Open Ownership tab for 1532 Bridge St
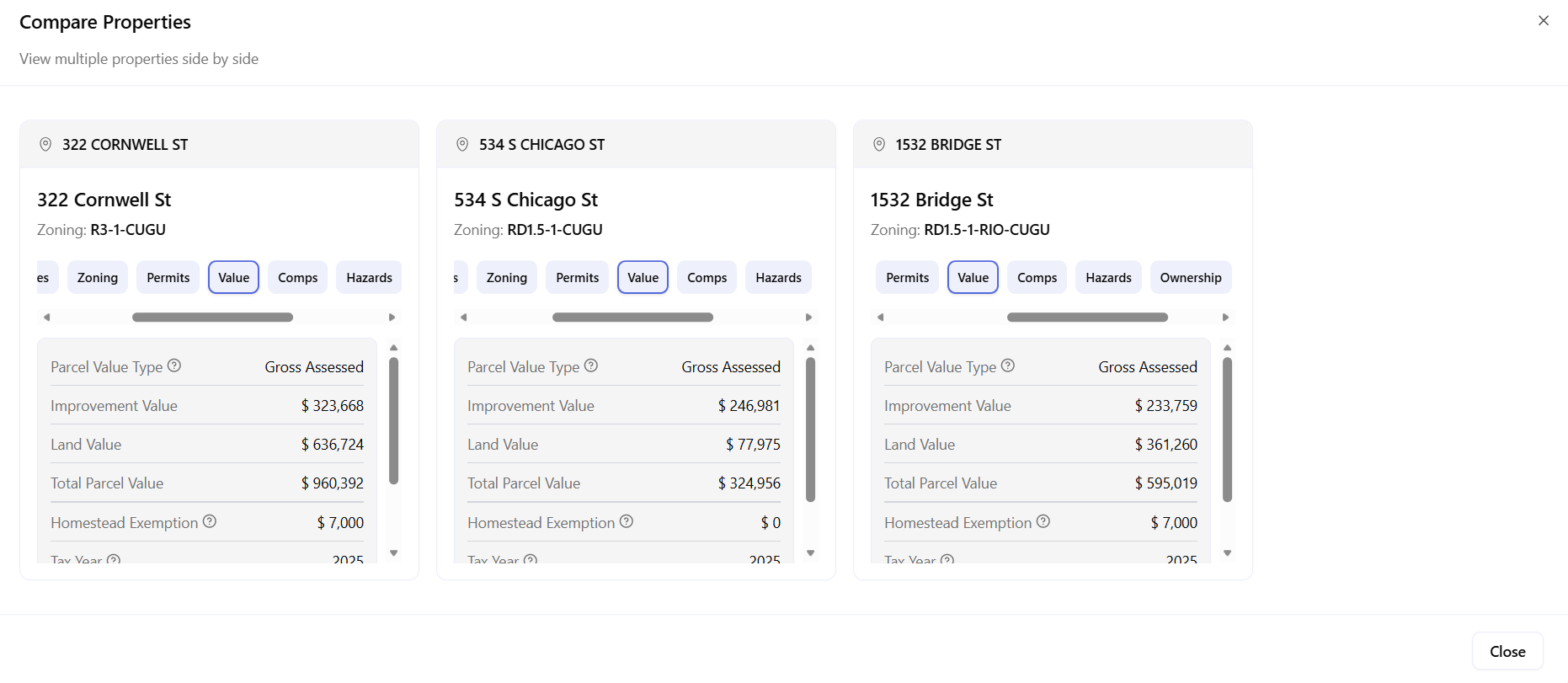Image resolution: width=1568 pixels, height=683 pixels. (x=1191, y=277)
